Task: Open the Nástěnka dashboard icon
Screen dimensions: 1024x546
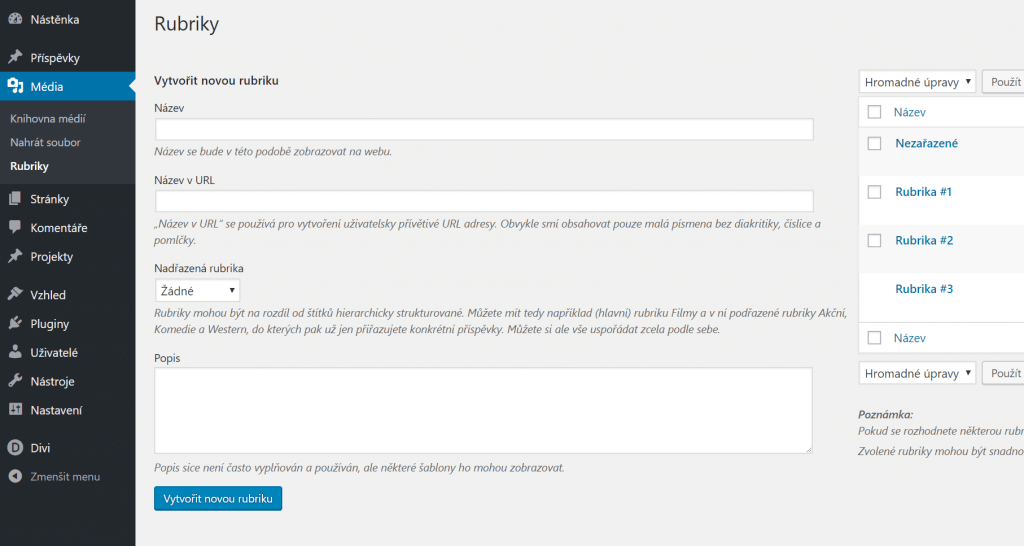Action: point(15,20)
